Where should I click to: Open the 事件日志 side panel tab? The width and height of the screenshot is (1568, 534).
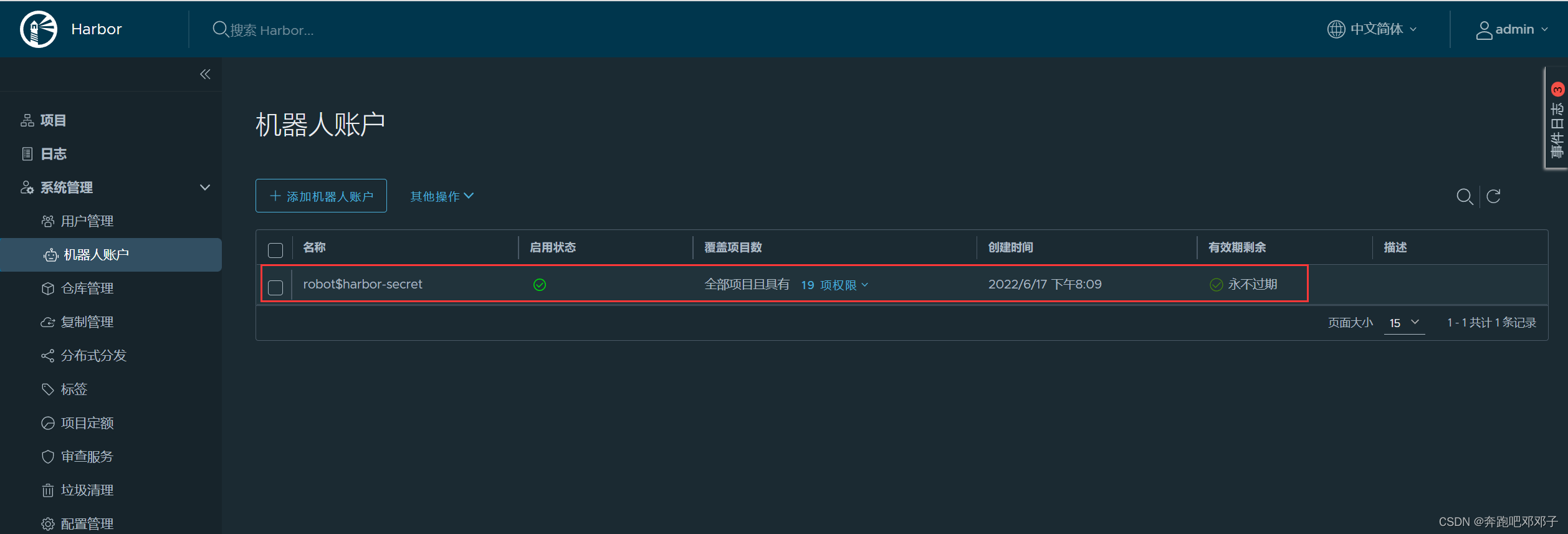point(1557,118)
